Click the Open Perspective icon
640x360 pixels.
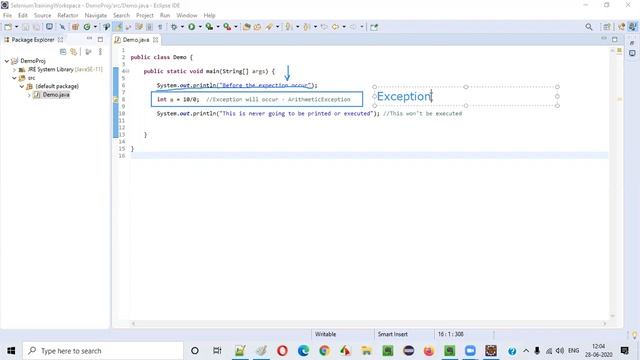(x=607, y=27)
